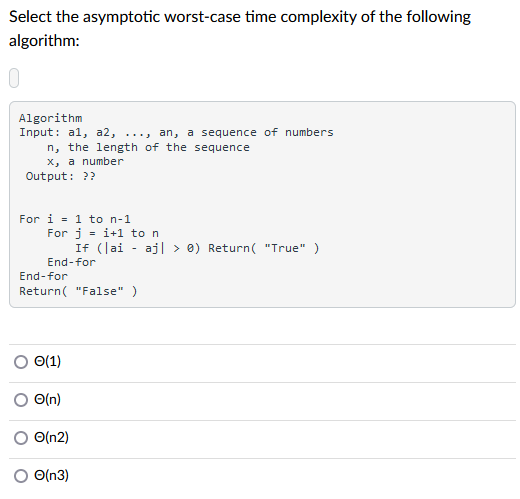
Task: Click the inner 'End-for' indented line
Action: (71, 262)
